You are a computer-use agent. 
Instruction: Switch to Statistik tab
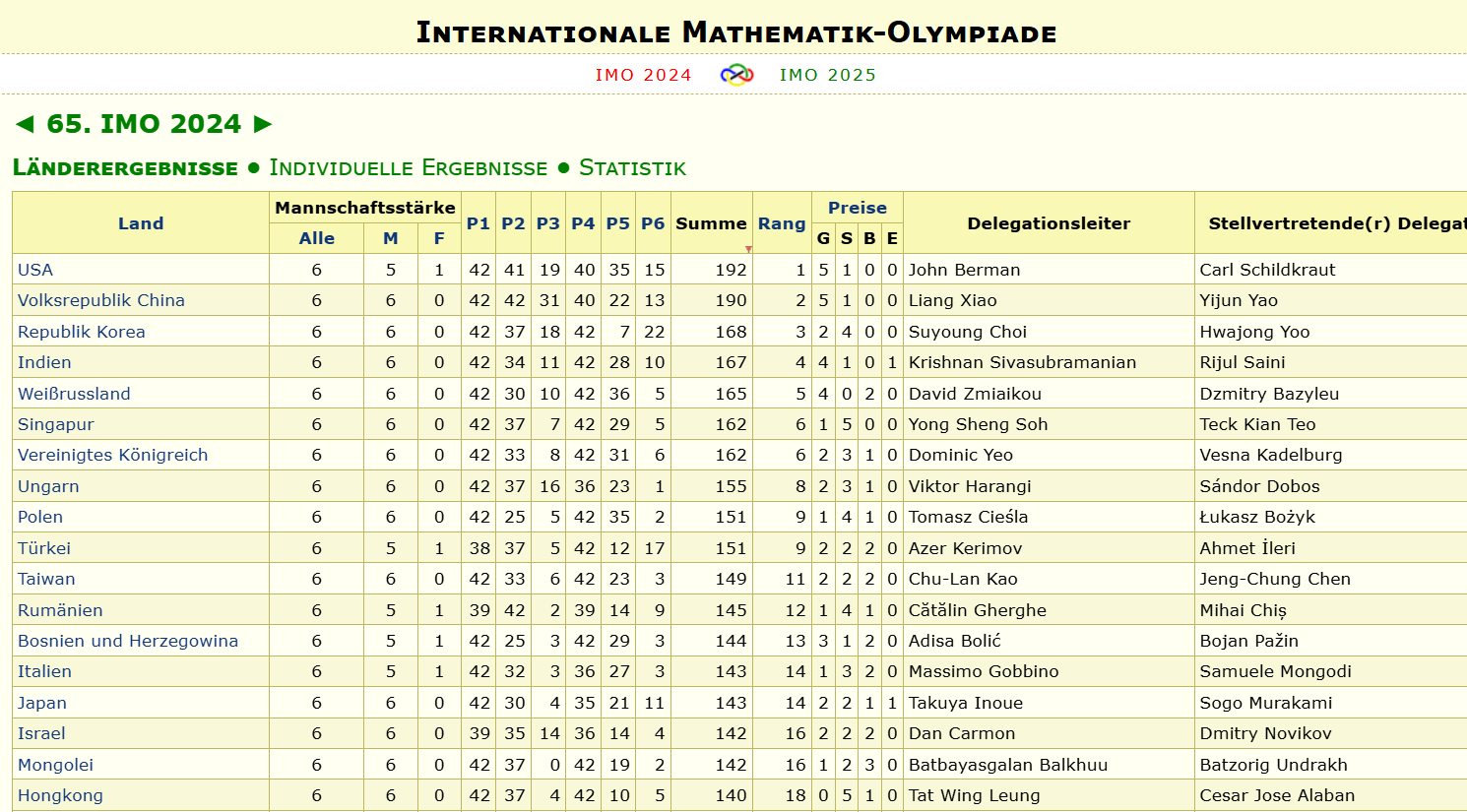click(632, 168)
